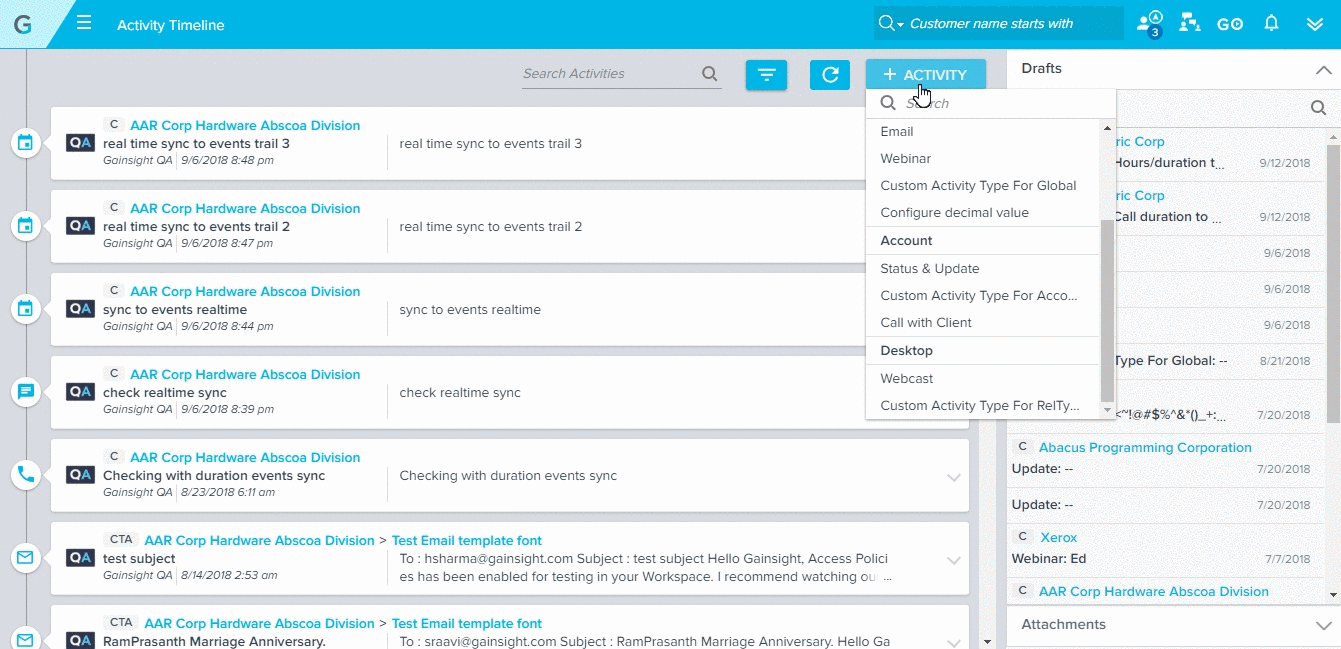Viewport: 1341px width, 649px height.
Task: Click the timeline scroll down arrow
Action: click(x=988, y=641)
